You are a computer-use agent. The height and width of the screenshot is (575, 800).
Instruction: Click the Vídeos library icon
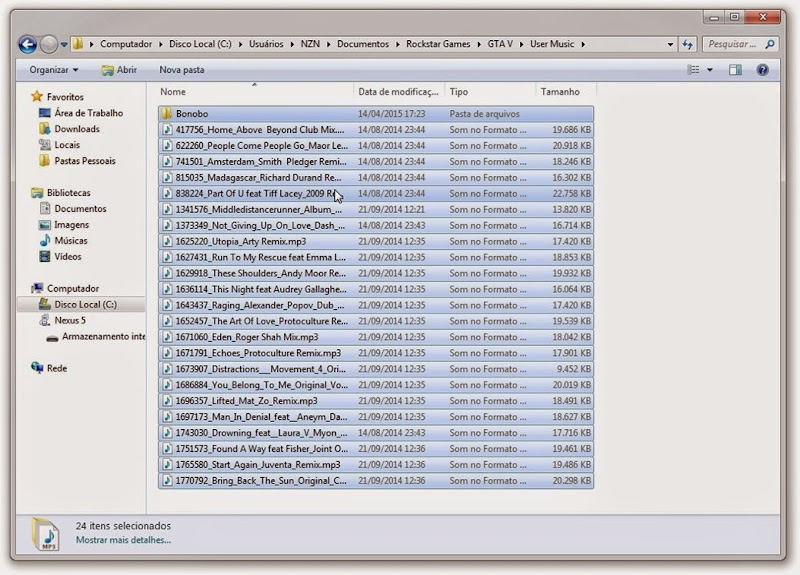(x=45, y=256)
